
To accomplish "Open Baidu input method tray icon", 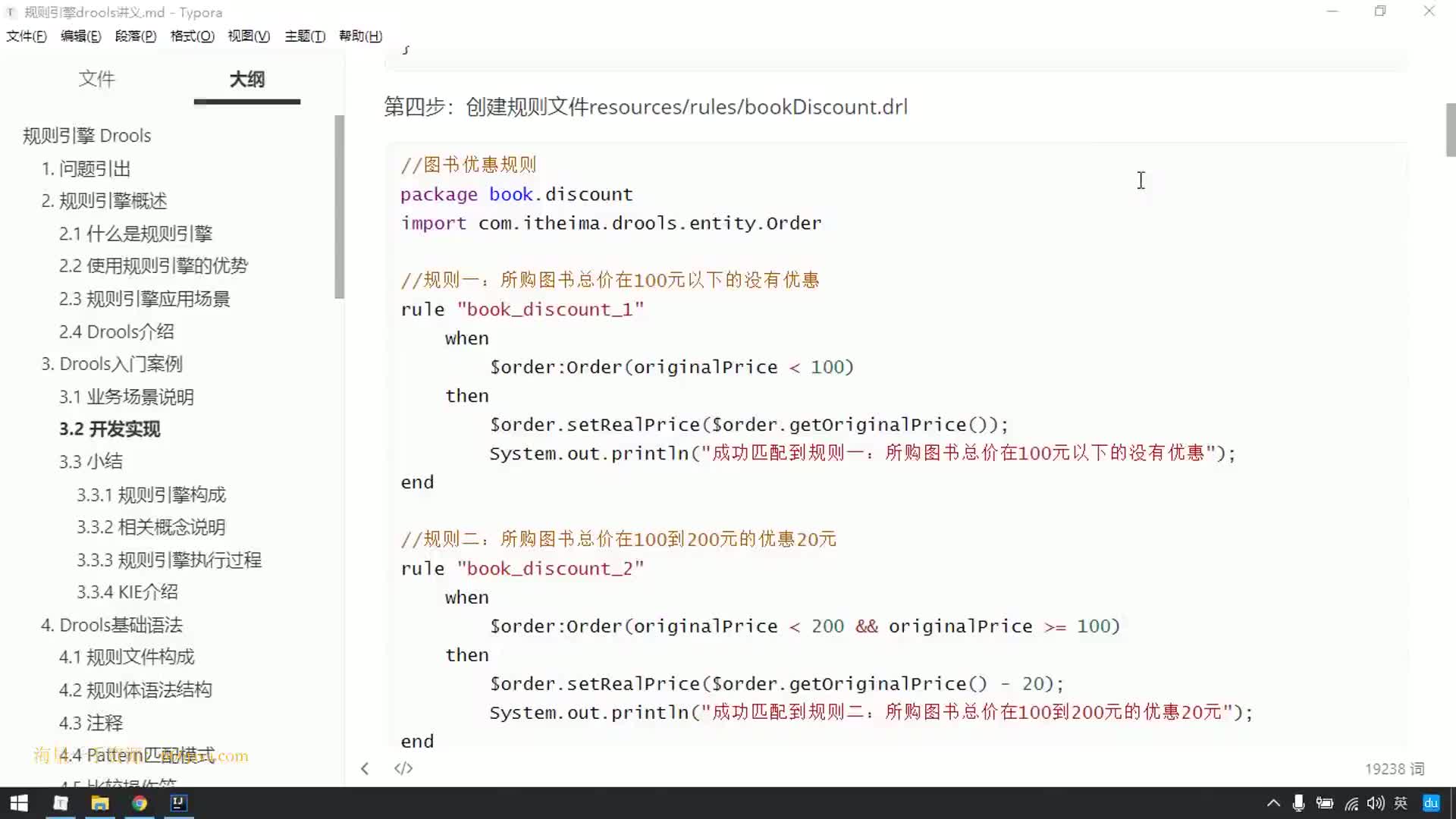I will 1431,803.
